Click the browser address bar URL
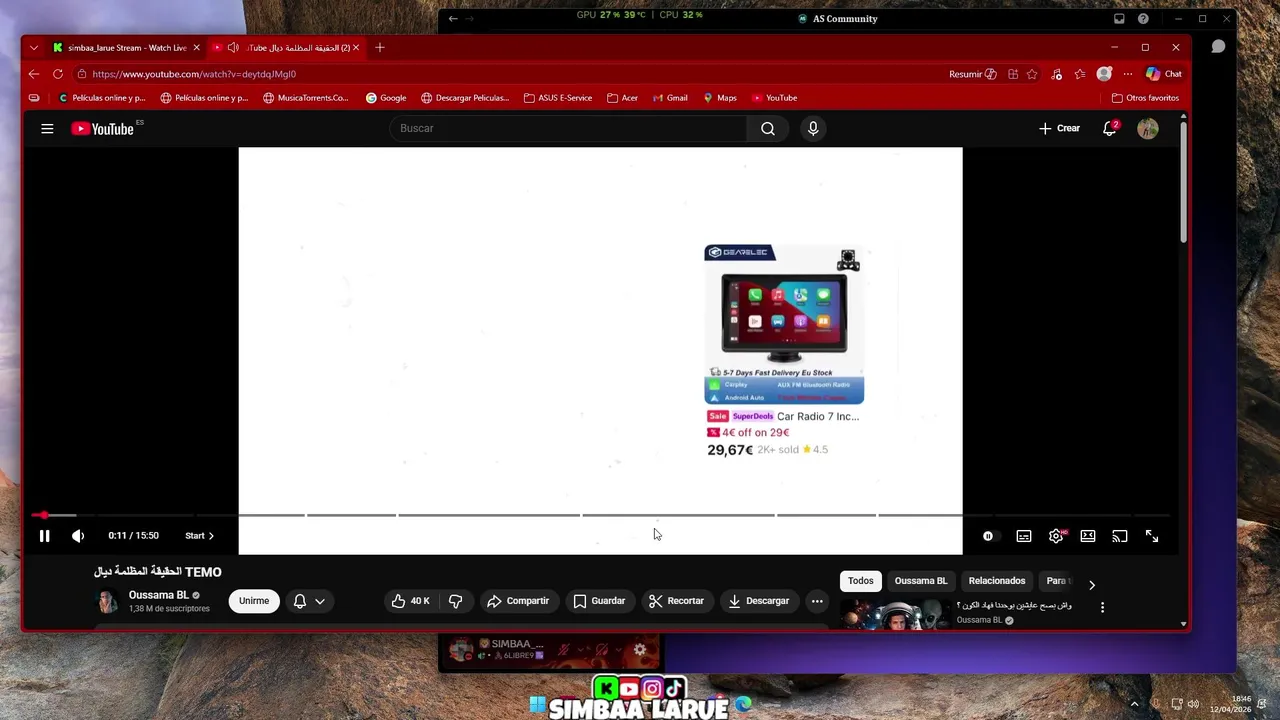The width and height of the screenshot is (1280, 720). point(194,74)
